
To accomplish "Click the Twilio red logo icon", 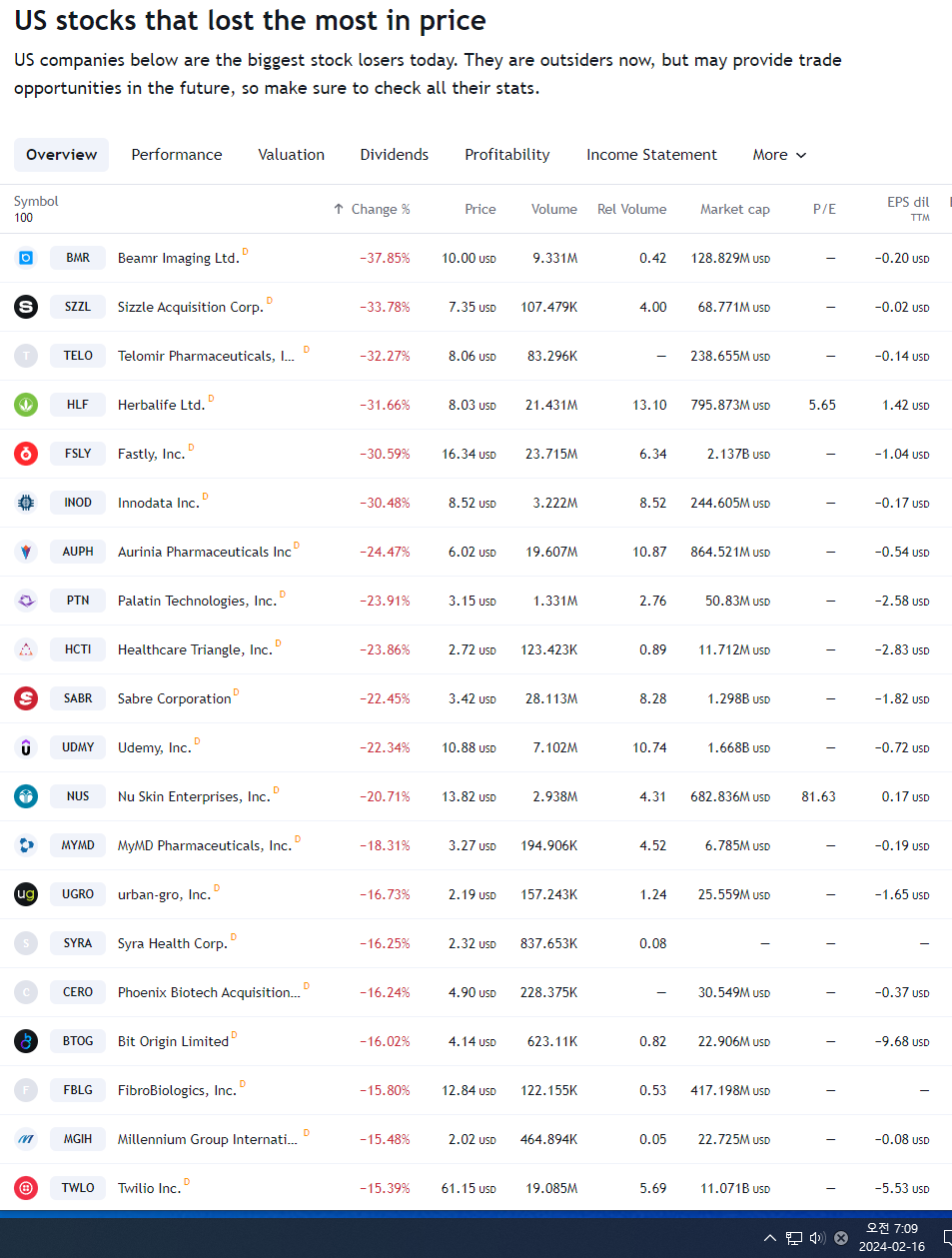I will tap(26, 1188).
